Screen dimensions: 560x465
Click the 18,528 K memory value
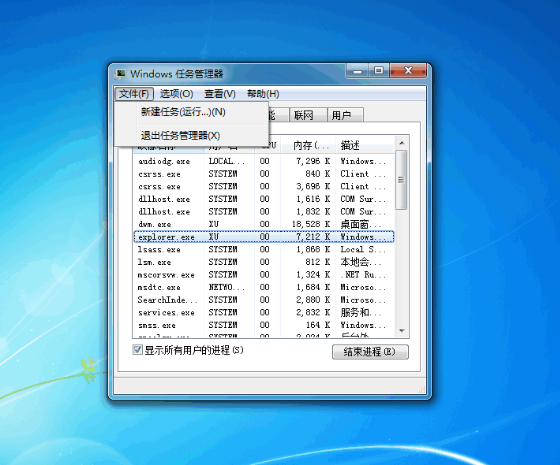[x=311, y=224]
